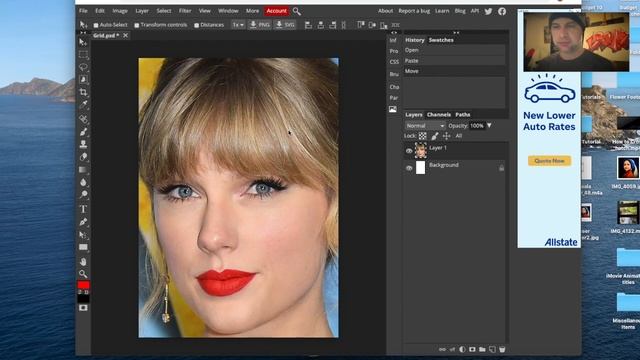Viewport: 640px width, 360px height.
Task: Hide Layer 1 using its eye icon
Action: pyautogui.click(x=409, y=151)
